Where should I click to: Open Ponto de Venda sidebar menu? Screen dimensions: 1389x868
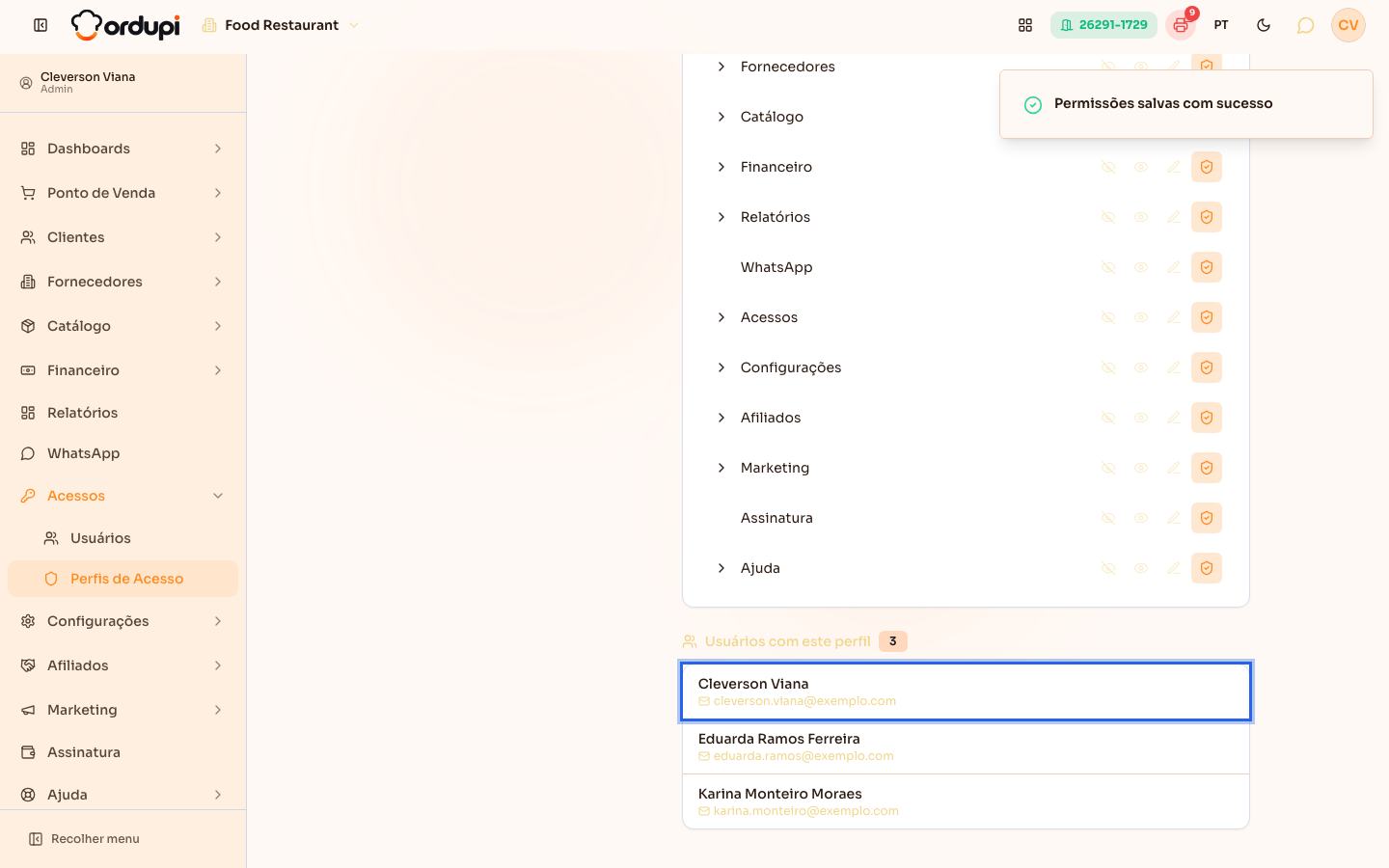click(123, 193)
